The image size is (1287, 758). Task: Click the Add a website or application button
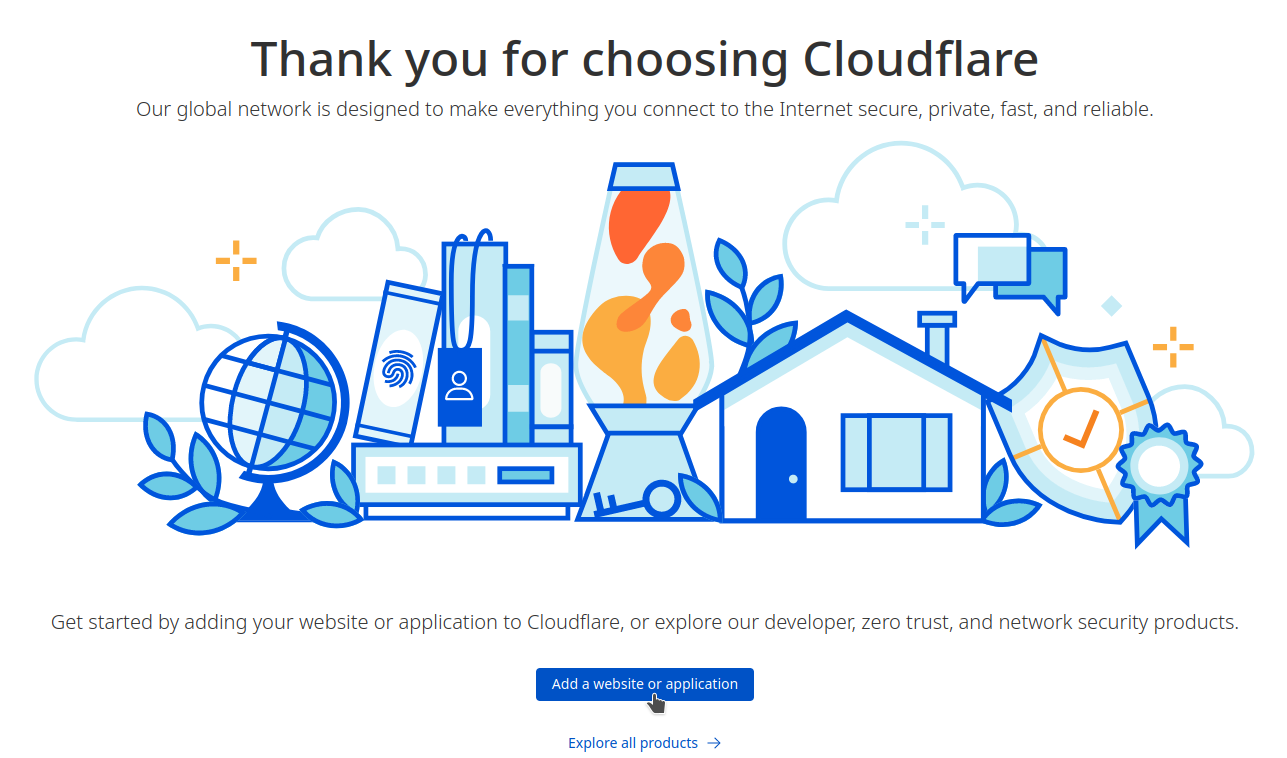point(644,684)
